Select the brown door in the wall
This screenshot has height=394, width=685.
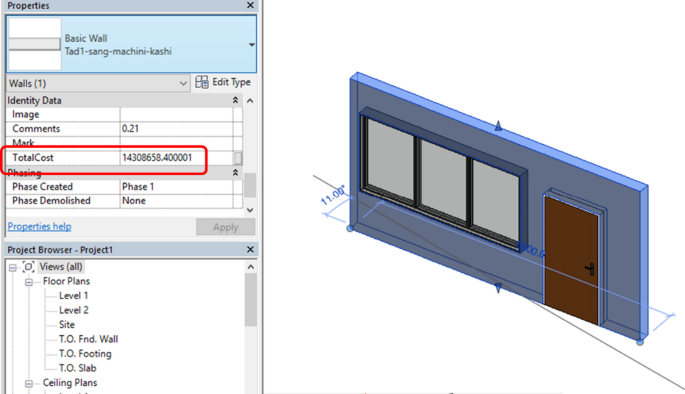coord(571,260)
